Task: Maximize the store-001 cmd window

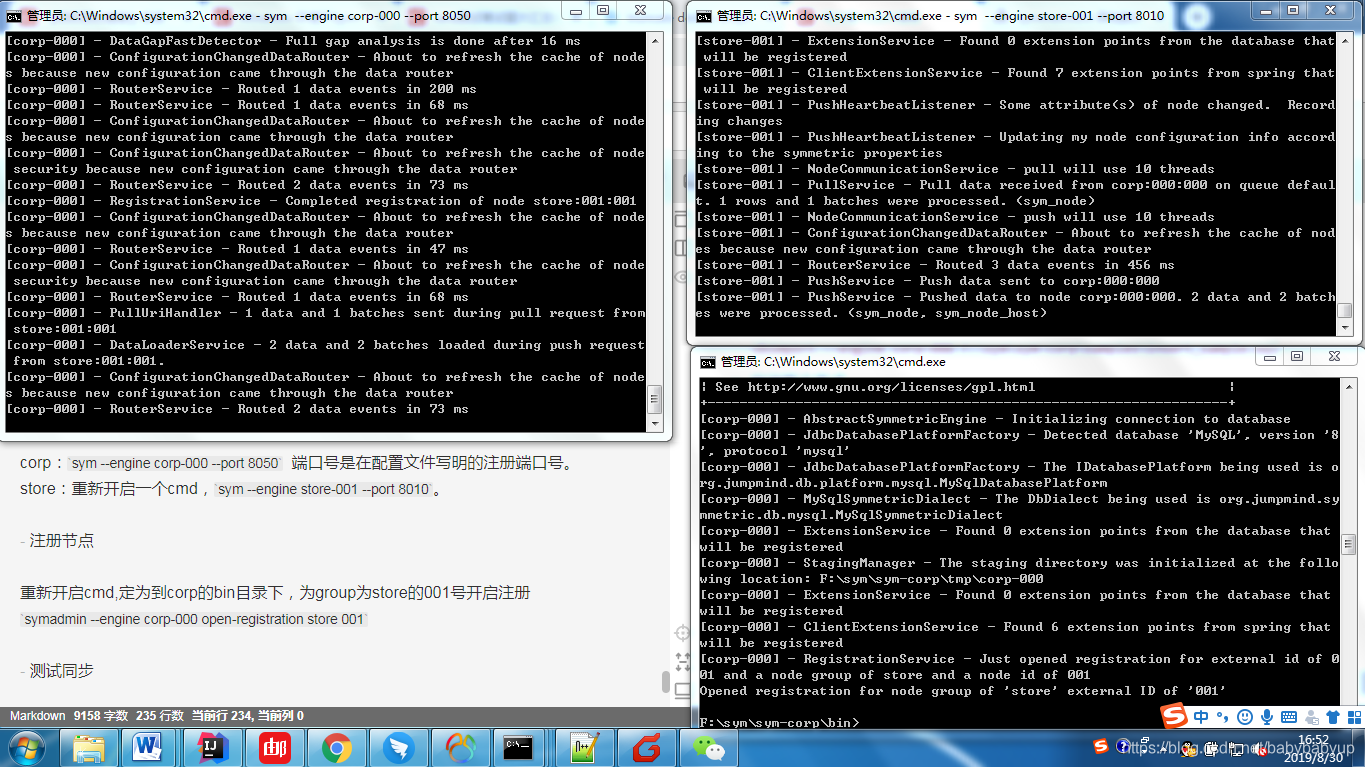Action: pyautogui.click(x=1293, y=10)
